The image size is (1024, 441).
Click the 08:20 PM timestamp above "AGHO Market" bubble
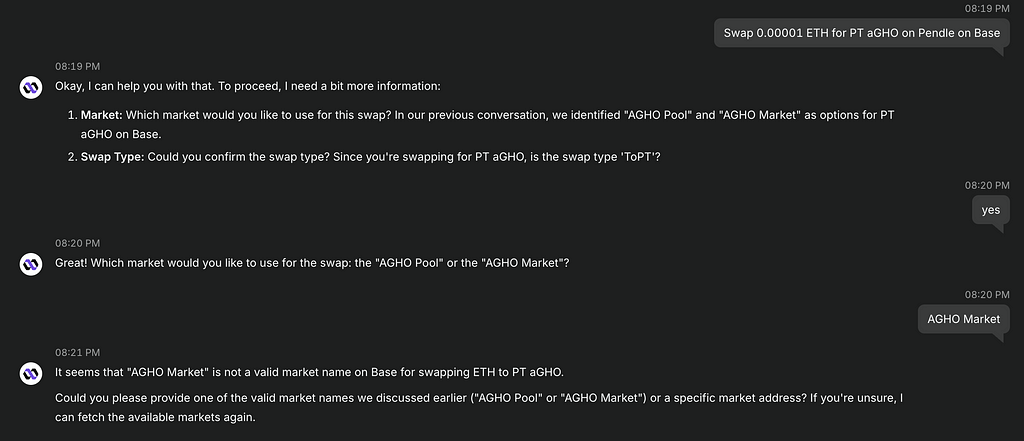point(987,295)
